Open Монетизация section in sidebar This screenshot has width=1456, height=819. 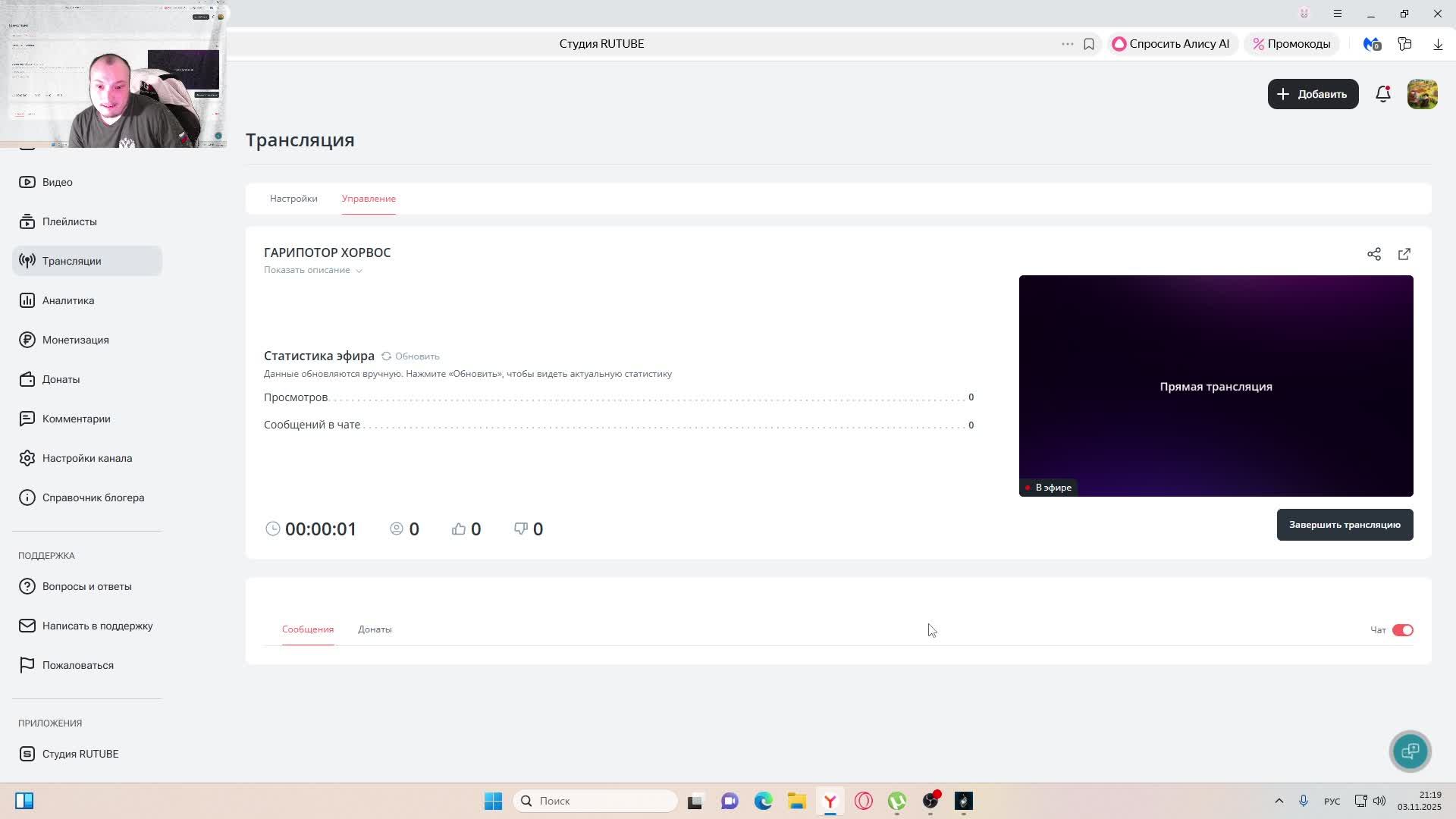[x=75, y=340]
